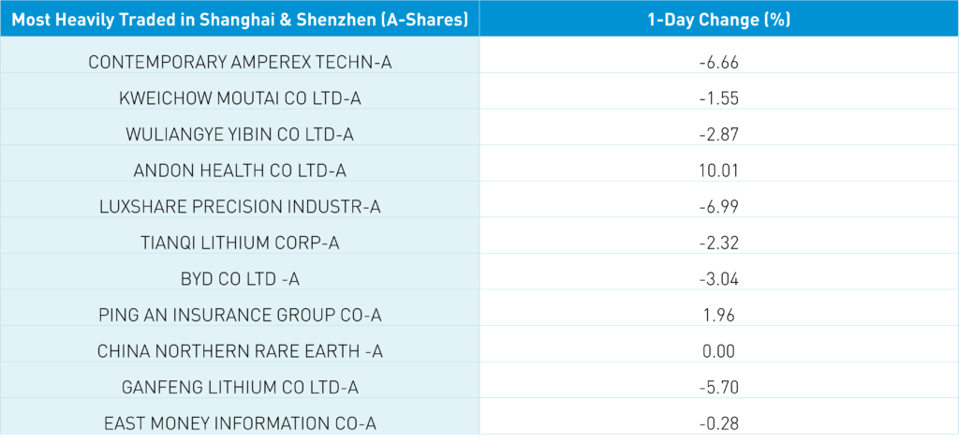This screenshot has width=959, height=445.
Task: Click the '1-Day Change (%)' column header
Action: (718, 19)
